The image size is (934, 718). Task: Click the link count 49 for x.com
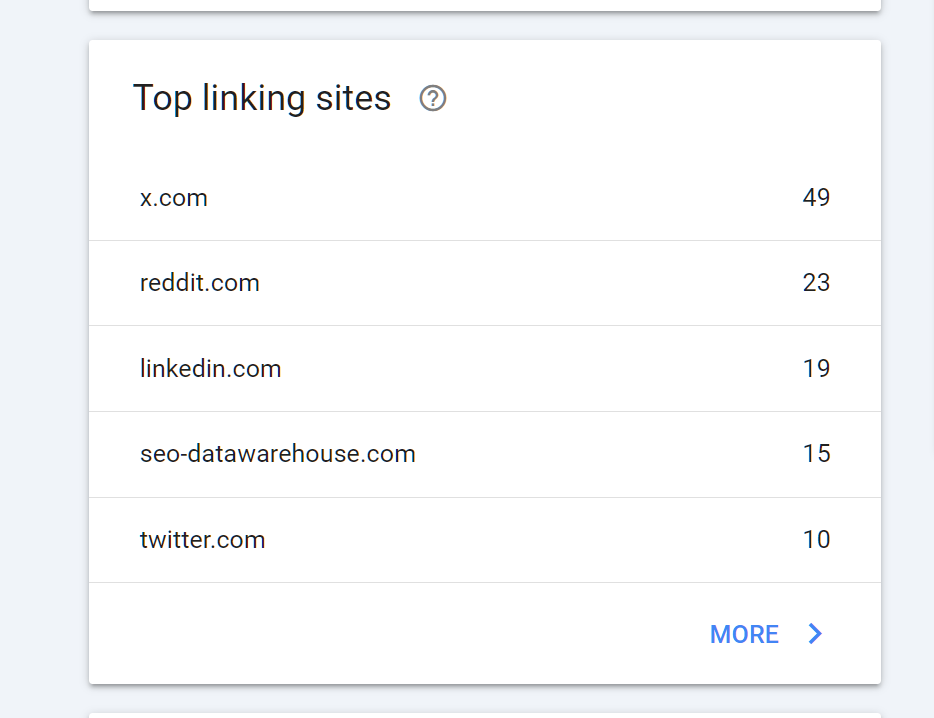click(x=816, y=198)
